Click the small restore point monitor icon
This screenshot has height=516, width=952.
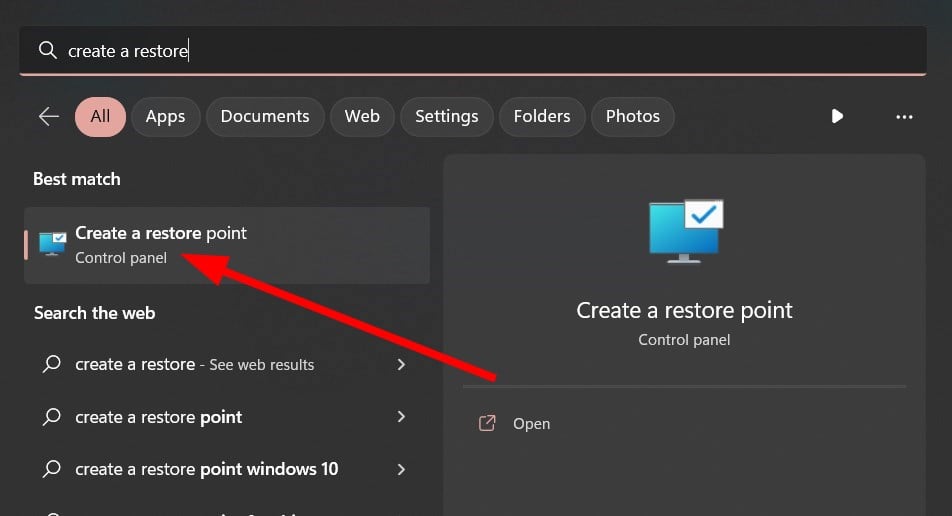(53, 244)
